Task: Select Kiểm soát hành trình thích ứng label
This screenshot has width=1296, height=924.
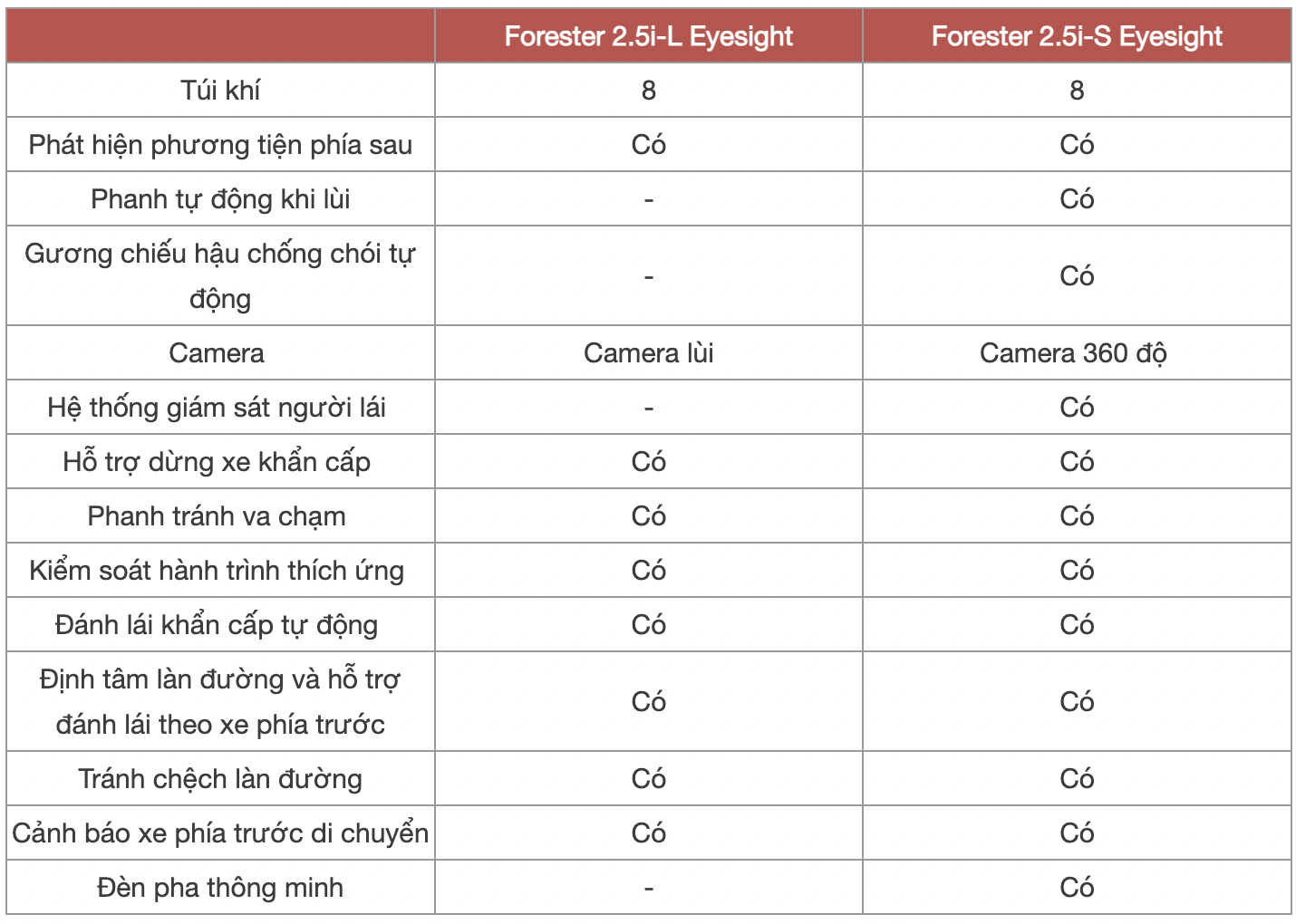Action: click(217, 571)
